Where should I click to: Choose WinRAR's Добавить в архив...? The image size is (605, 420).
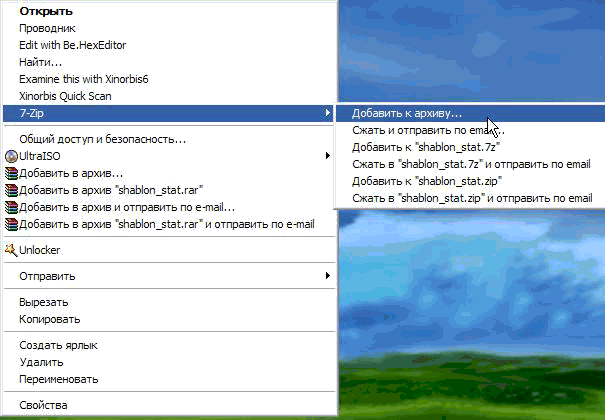(x=169, y=173)
